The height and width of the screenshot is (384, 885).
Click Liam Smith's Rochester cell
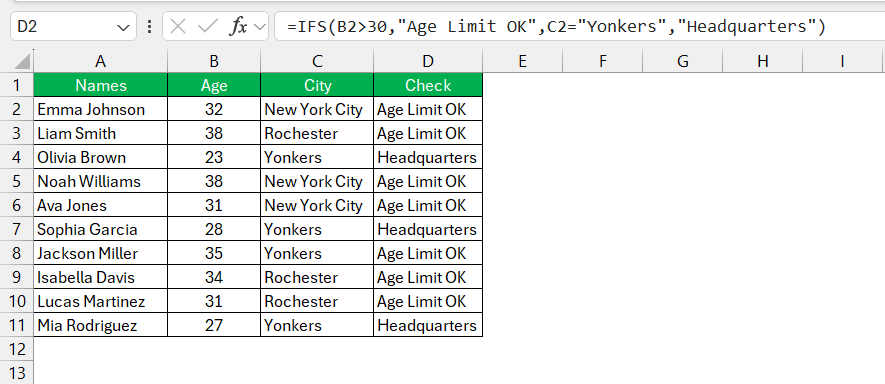point(317,133)
